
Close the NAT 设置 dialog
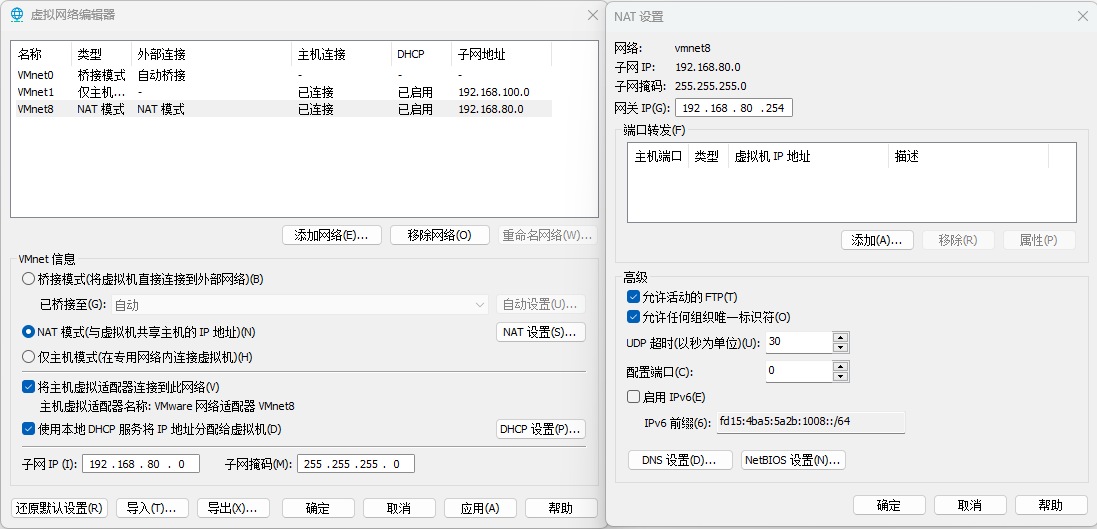[x=1082, y=16]
